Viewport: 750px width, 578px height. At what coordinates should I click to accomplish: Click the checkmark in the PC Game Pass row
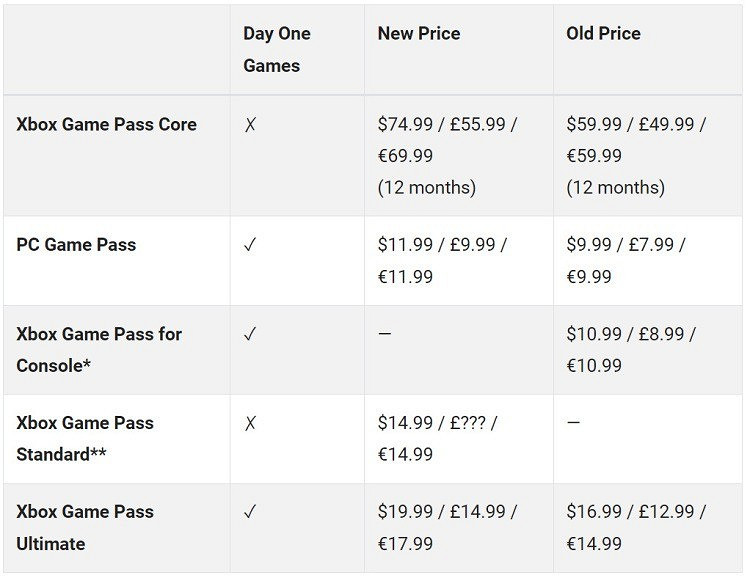point(250,245)
